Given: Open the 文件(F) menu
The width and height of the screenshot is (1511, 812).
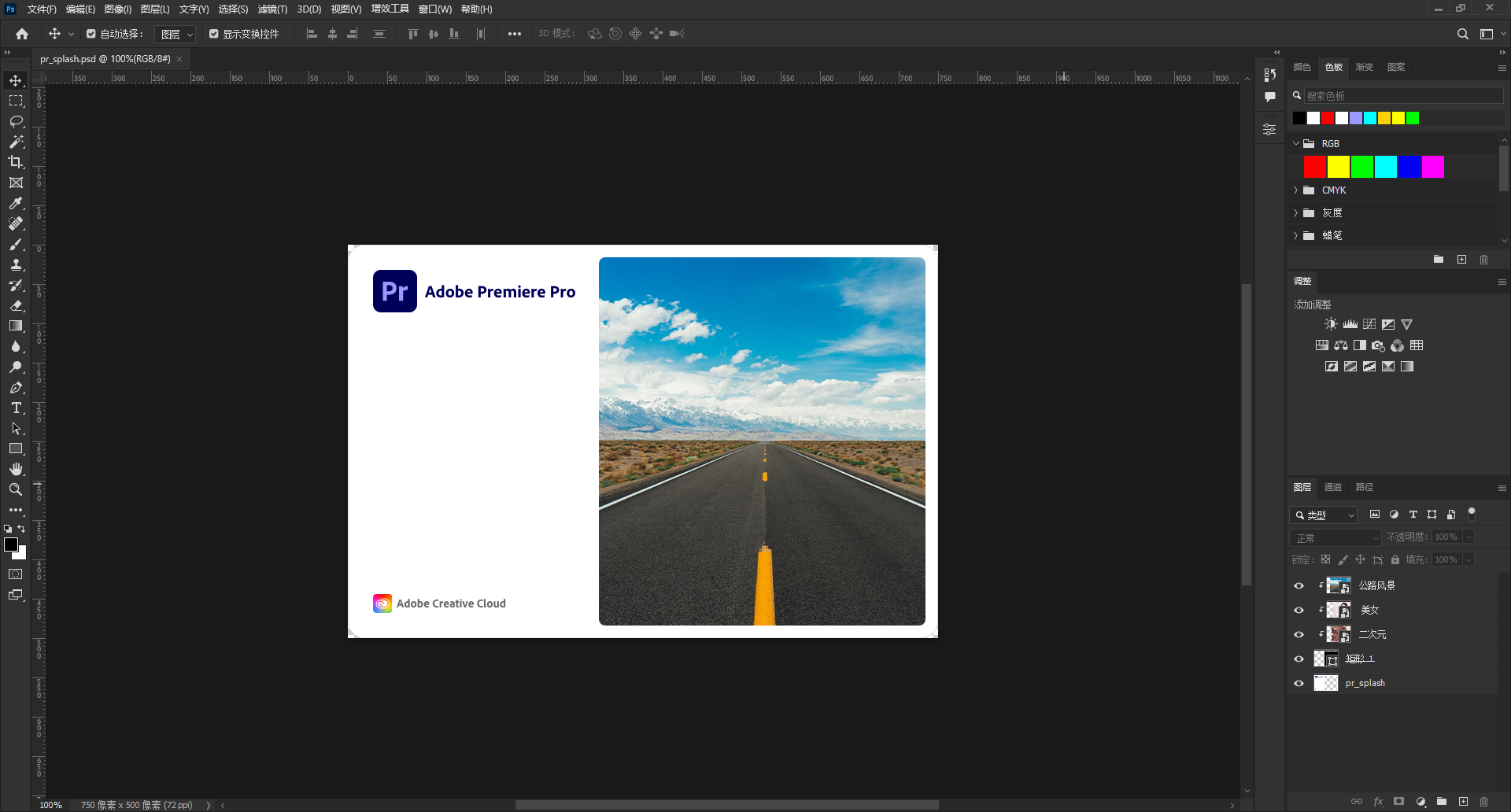Looking at the screenshot, I should [x=42, y=9].
